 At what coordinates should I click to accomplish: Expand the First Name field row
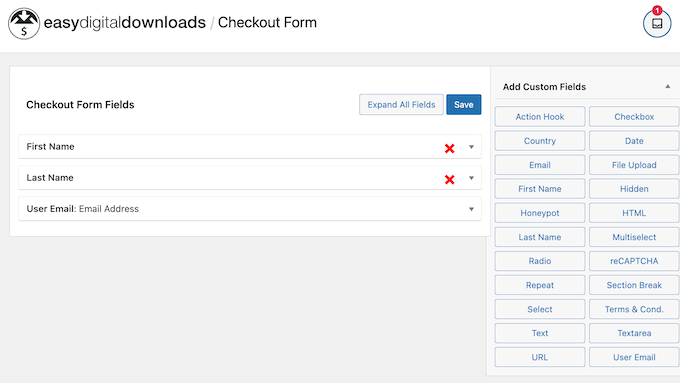click(x=471, y=147)
